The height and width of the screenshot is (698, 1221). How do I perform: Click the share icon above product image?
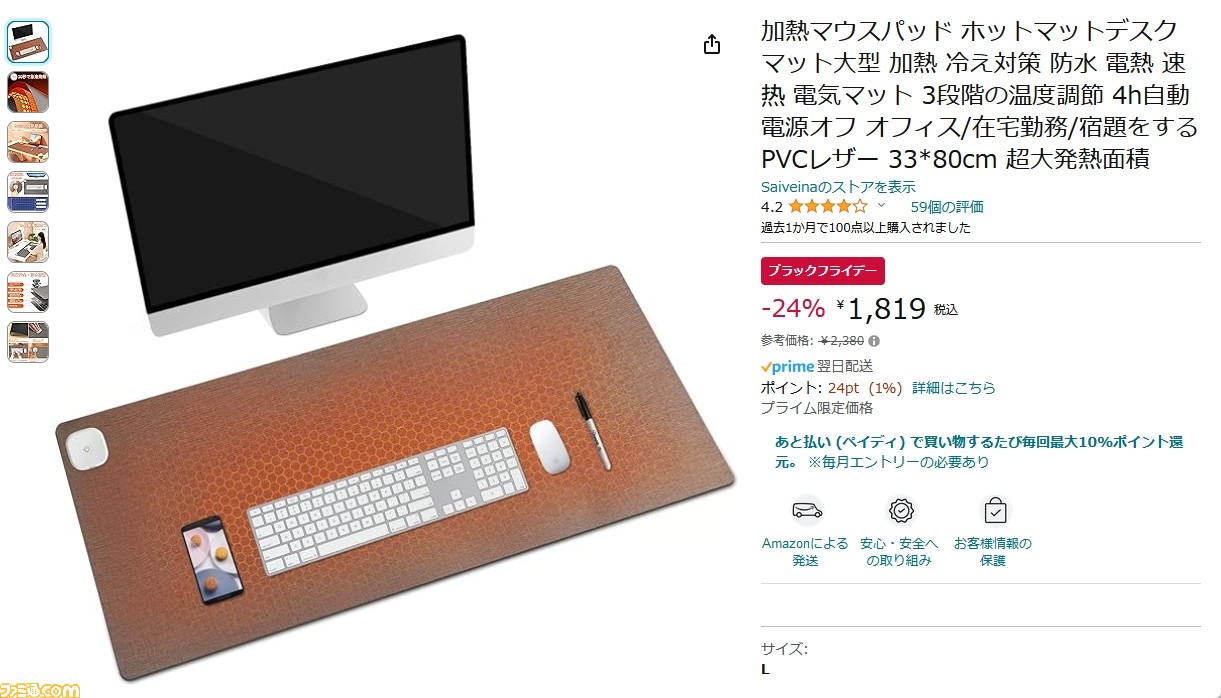point(712,44)
